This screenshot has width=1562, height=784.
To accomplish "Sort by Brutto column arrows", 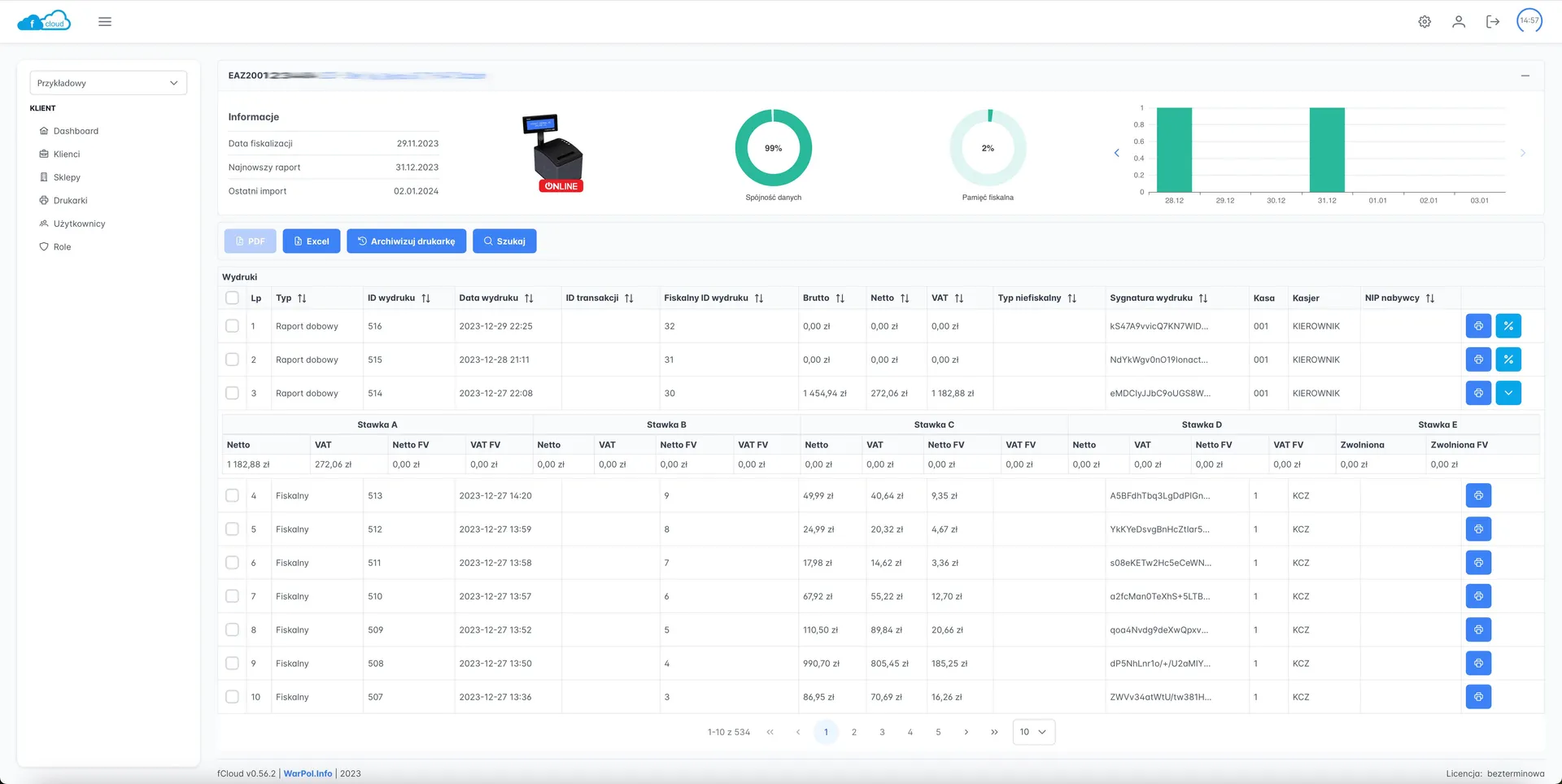I will tap(840, 298).
